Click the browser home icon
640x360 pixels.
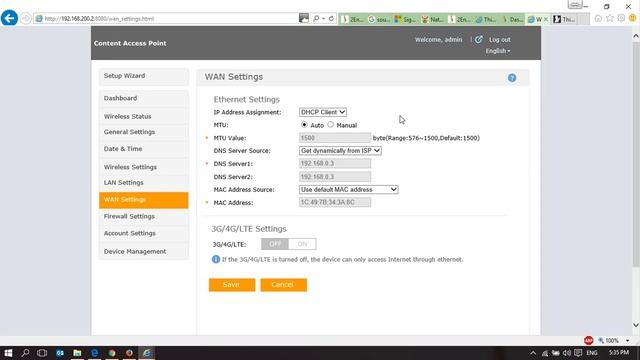598,18
